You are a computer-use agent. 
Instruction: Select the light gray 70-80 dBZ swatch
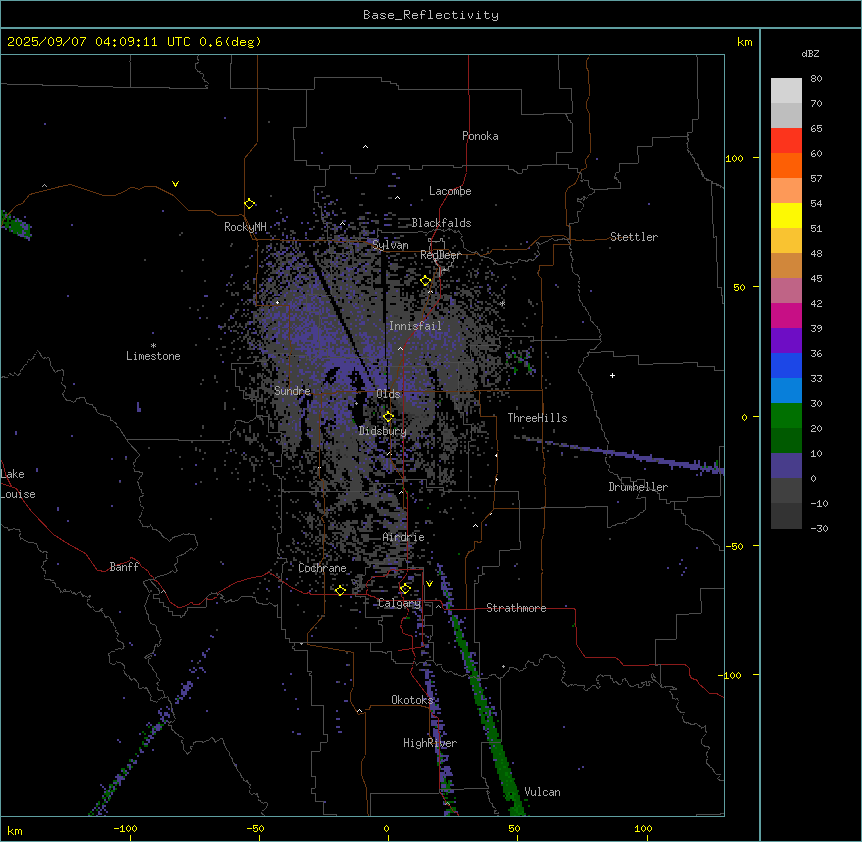click(786, 91)
